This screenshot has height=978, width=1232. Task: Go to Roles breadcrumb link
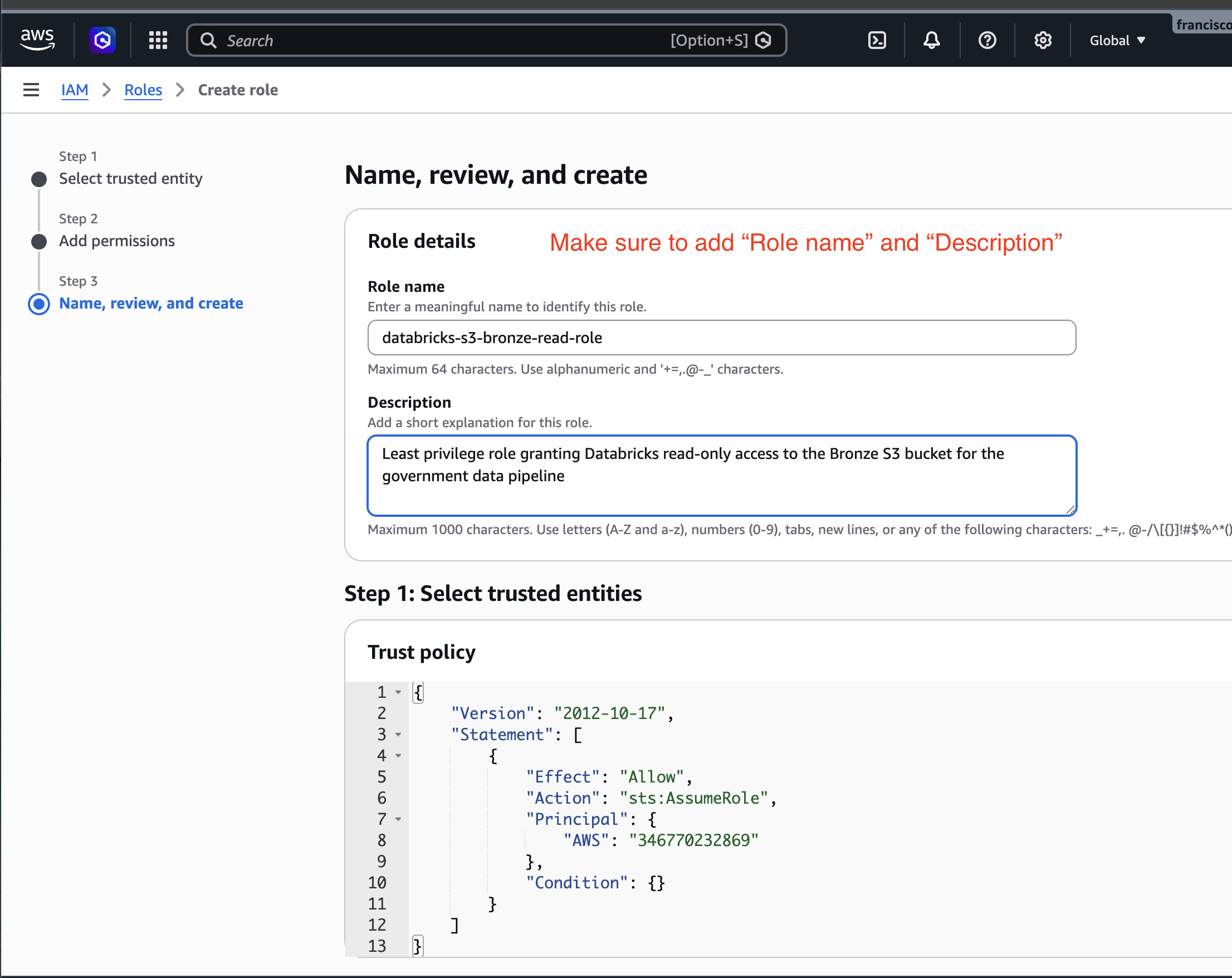[x=144, y=90]
